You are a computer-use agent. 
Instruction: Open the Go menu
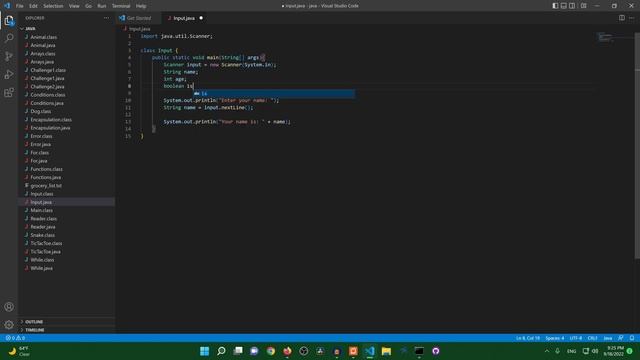[88, 6]
